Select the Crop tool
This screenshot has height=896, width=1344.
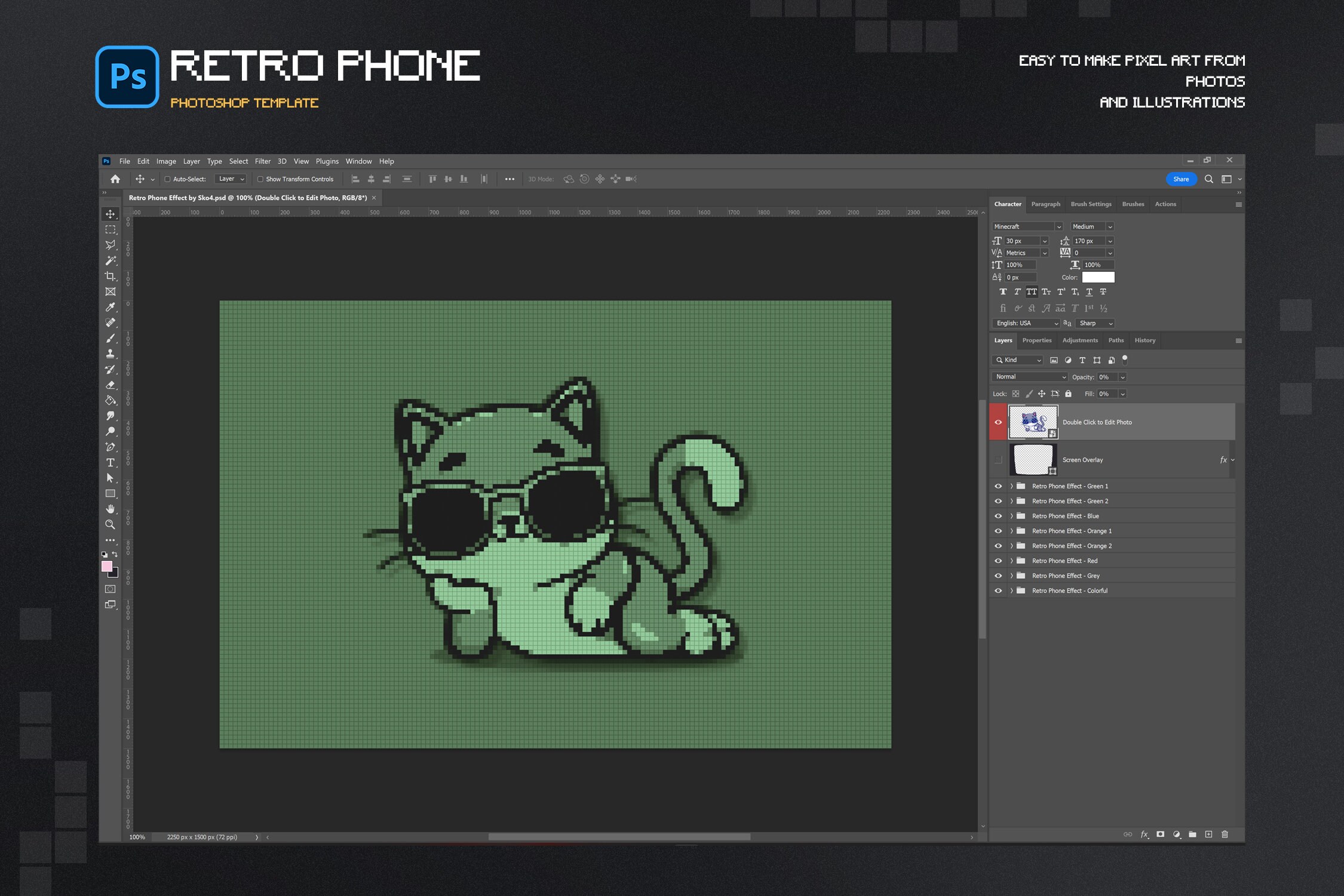click(x=111, y=276)
